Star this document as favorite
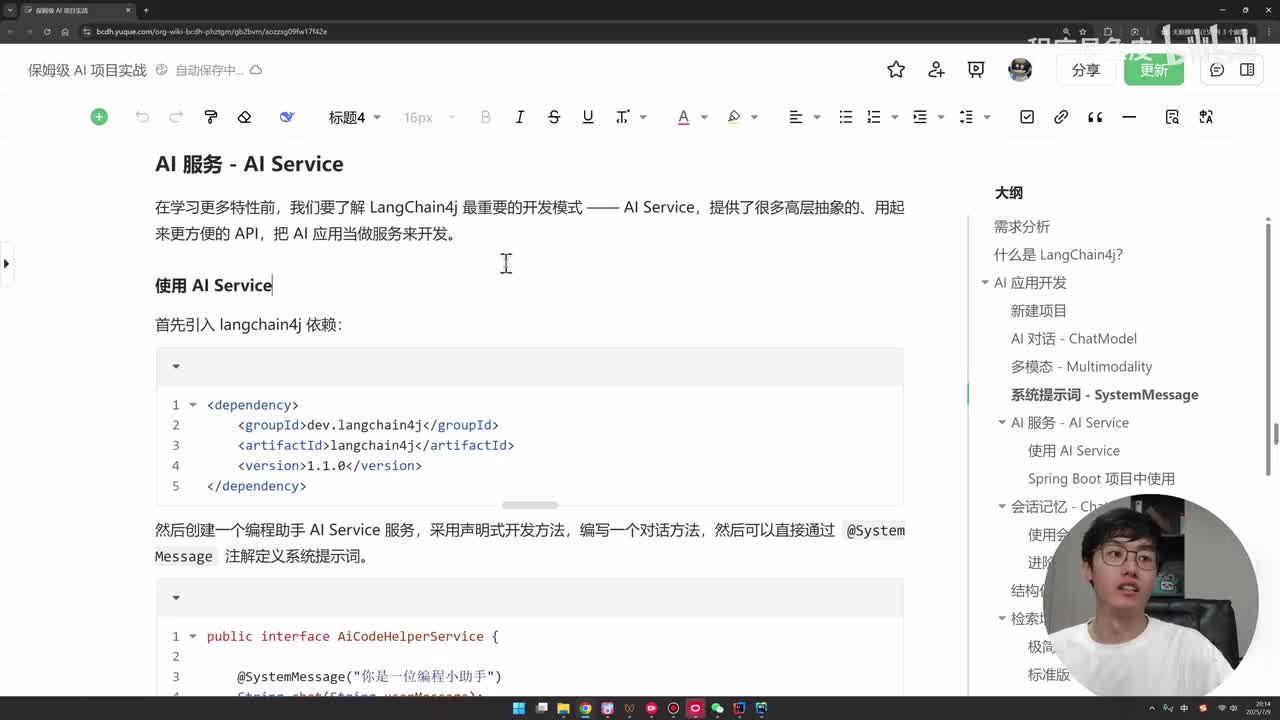This screenshot has width=1280, height=720. click(896, 69)
